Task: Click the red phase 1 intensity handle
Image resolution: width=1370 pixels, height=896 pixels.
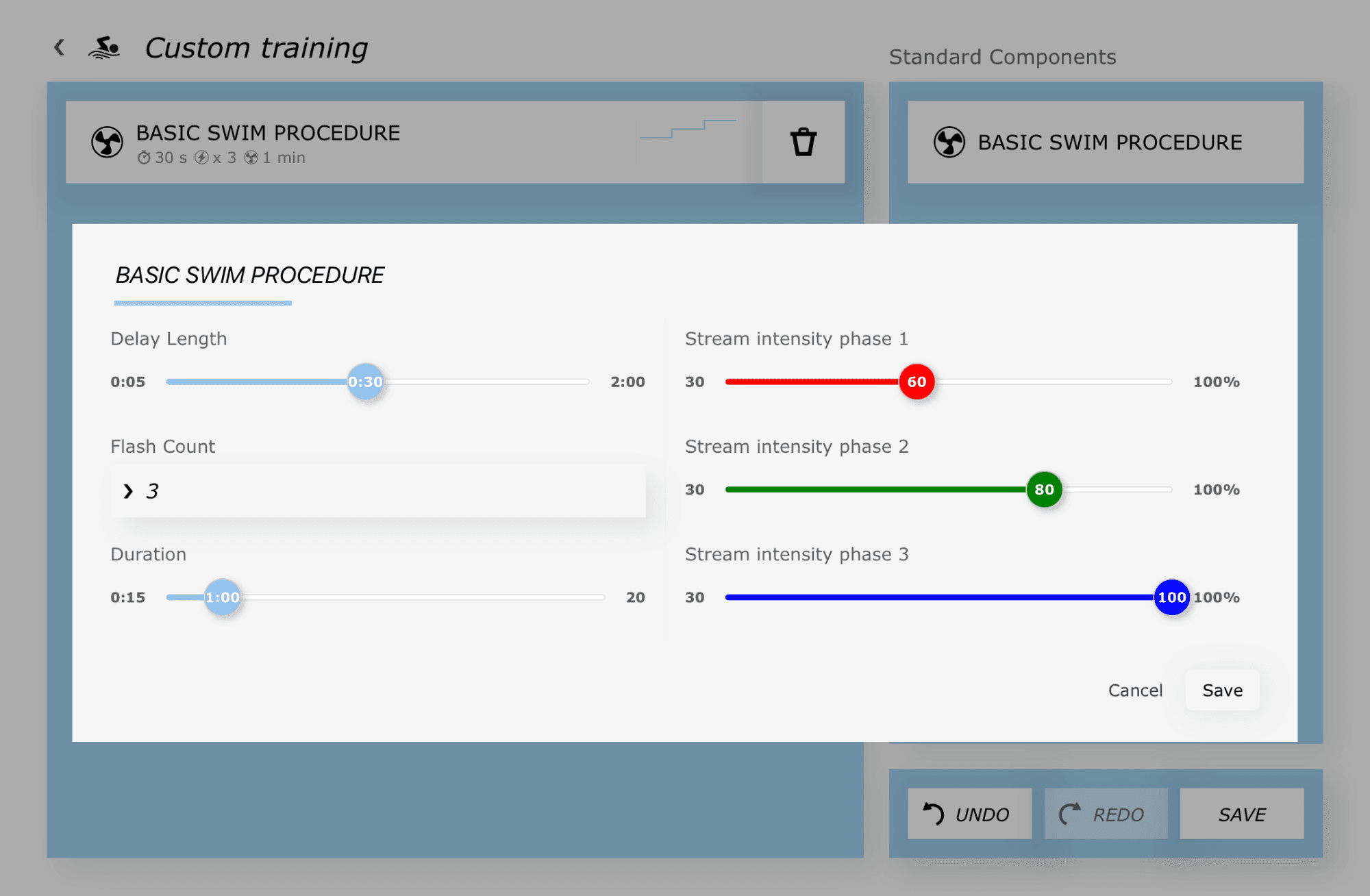Action: (917, 382)
